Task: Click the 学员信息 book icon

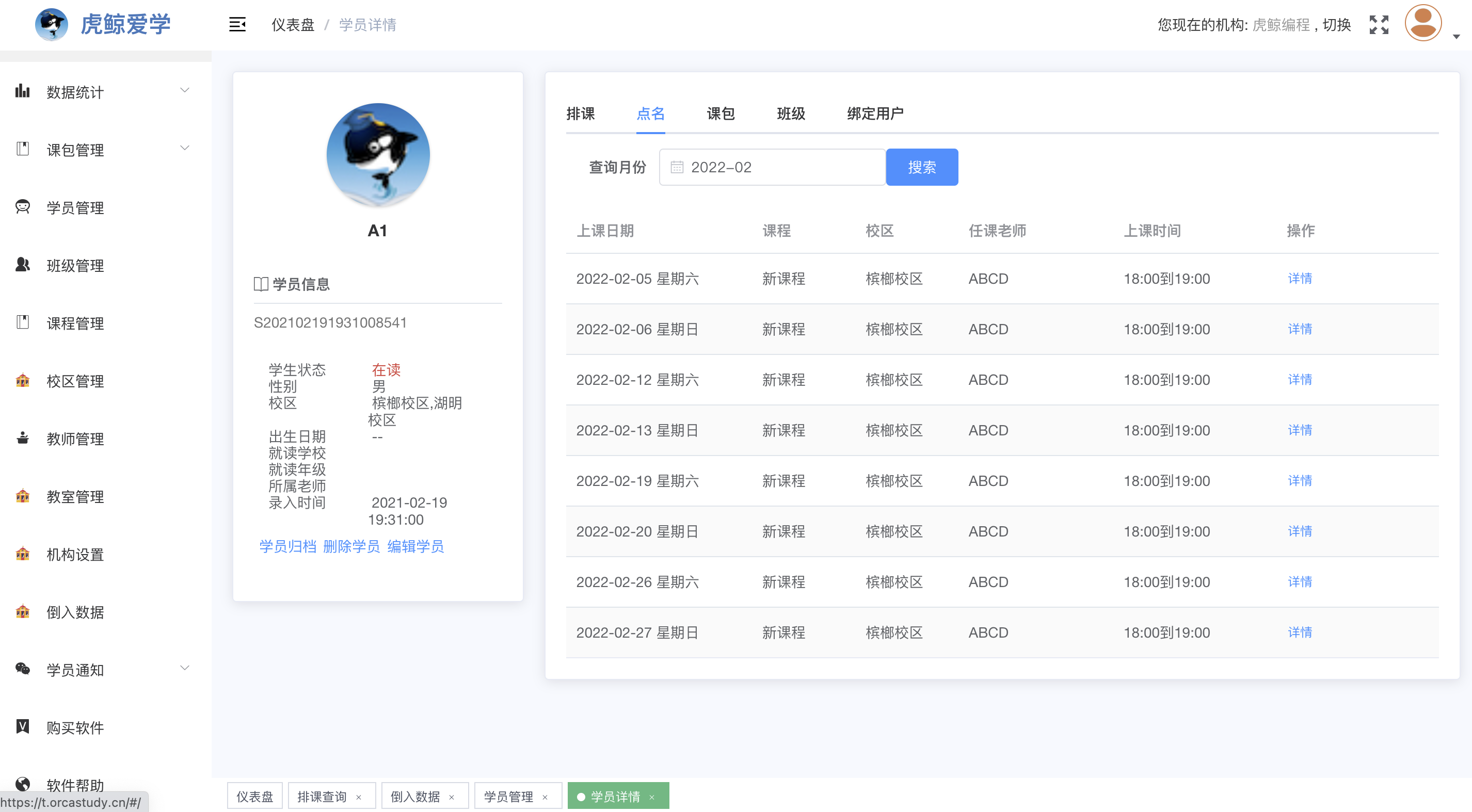Action: coord(261,284)
